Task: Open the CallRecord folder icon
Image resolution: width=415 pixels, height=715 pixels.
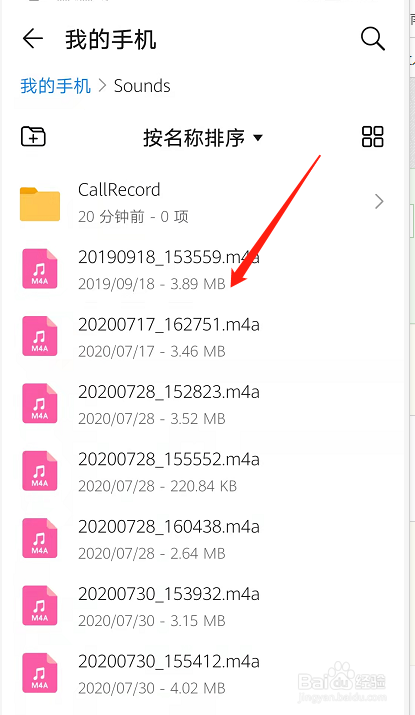Action: point(40,203)
